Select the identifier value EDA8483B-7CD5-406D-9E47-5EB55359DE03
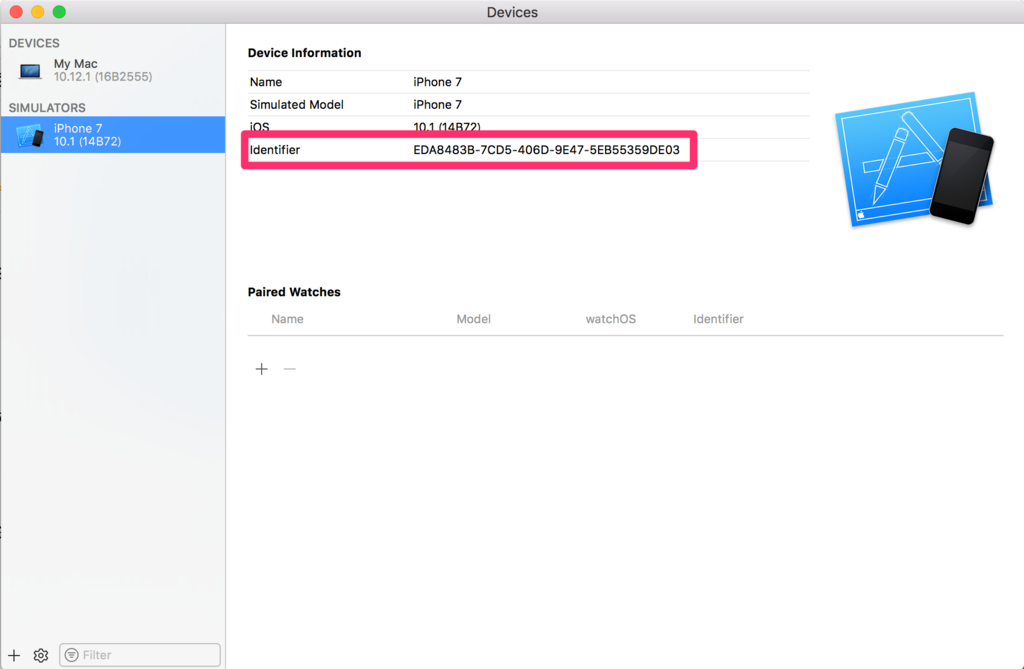Image resolution: width=1024 pixels, height=669 pixels. tap(546, 150)
